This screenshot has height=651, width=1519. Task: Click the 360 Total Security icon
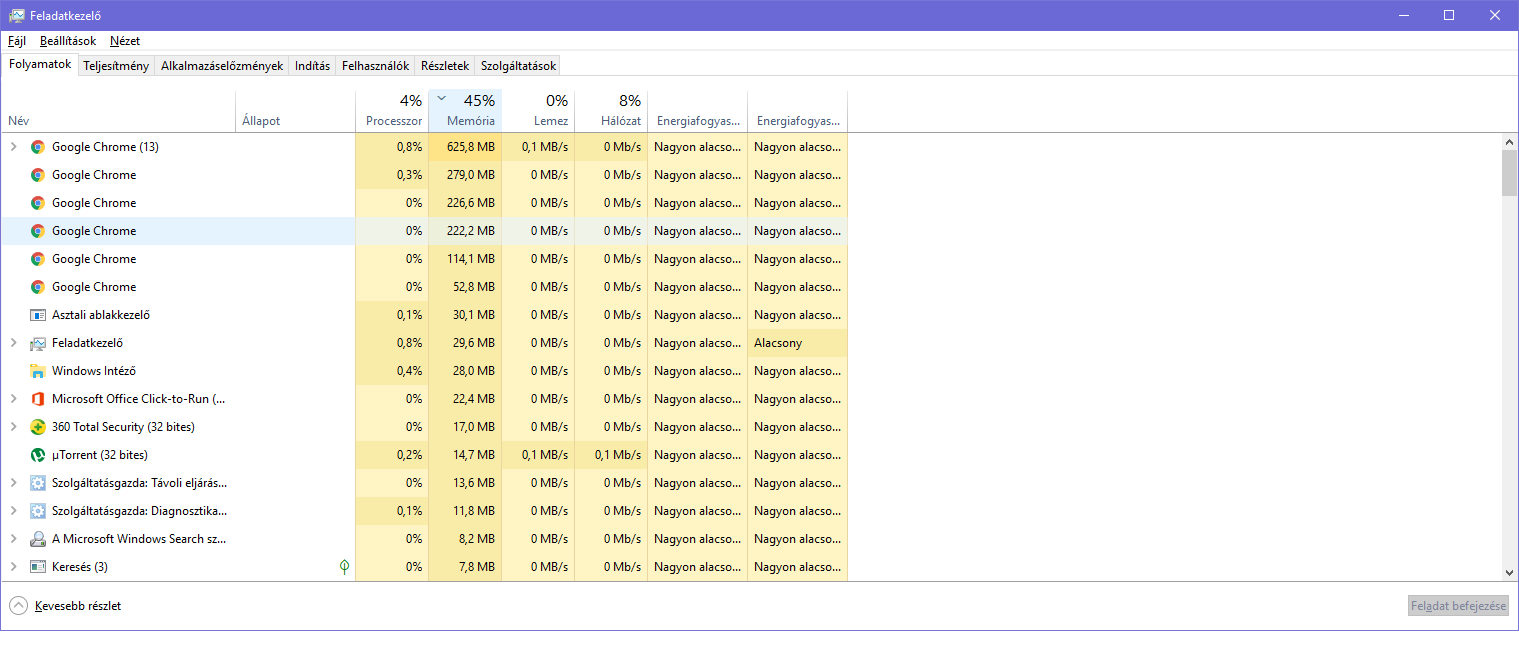[x=38, y=427]
